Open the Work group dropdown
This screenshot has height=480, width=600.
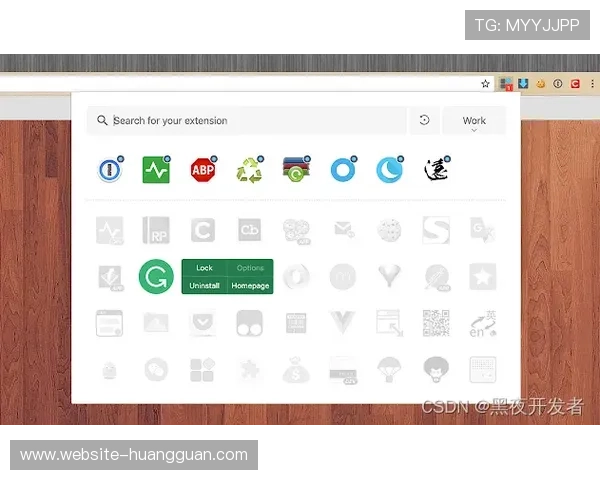pyautogui.click(x=474, y=121)
